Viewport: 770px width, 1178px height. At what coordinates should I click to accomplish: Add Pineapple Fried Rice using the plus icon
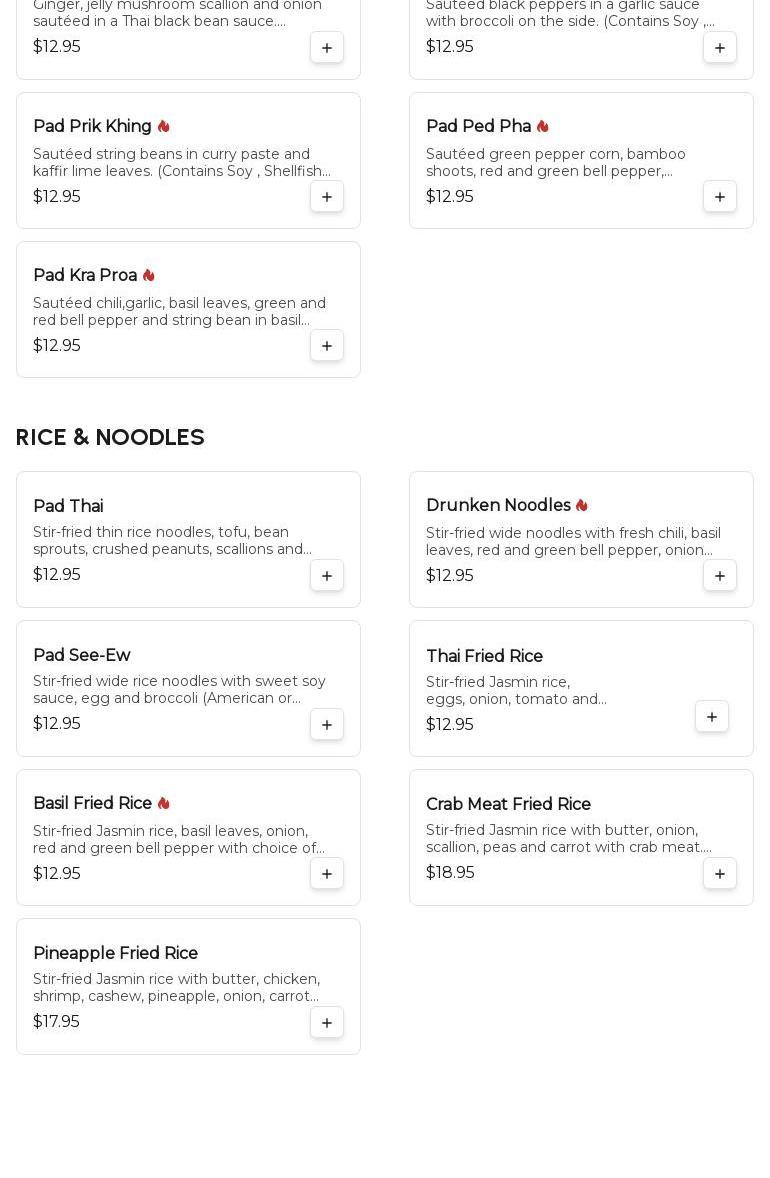tap(327, 1022)
